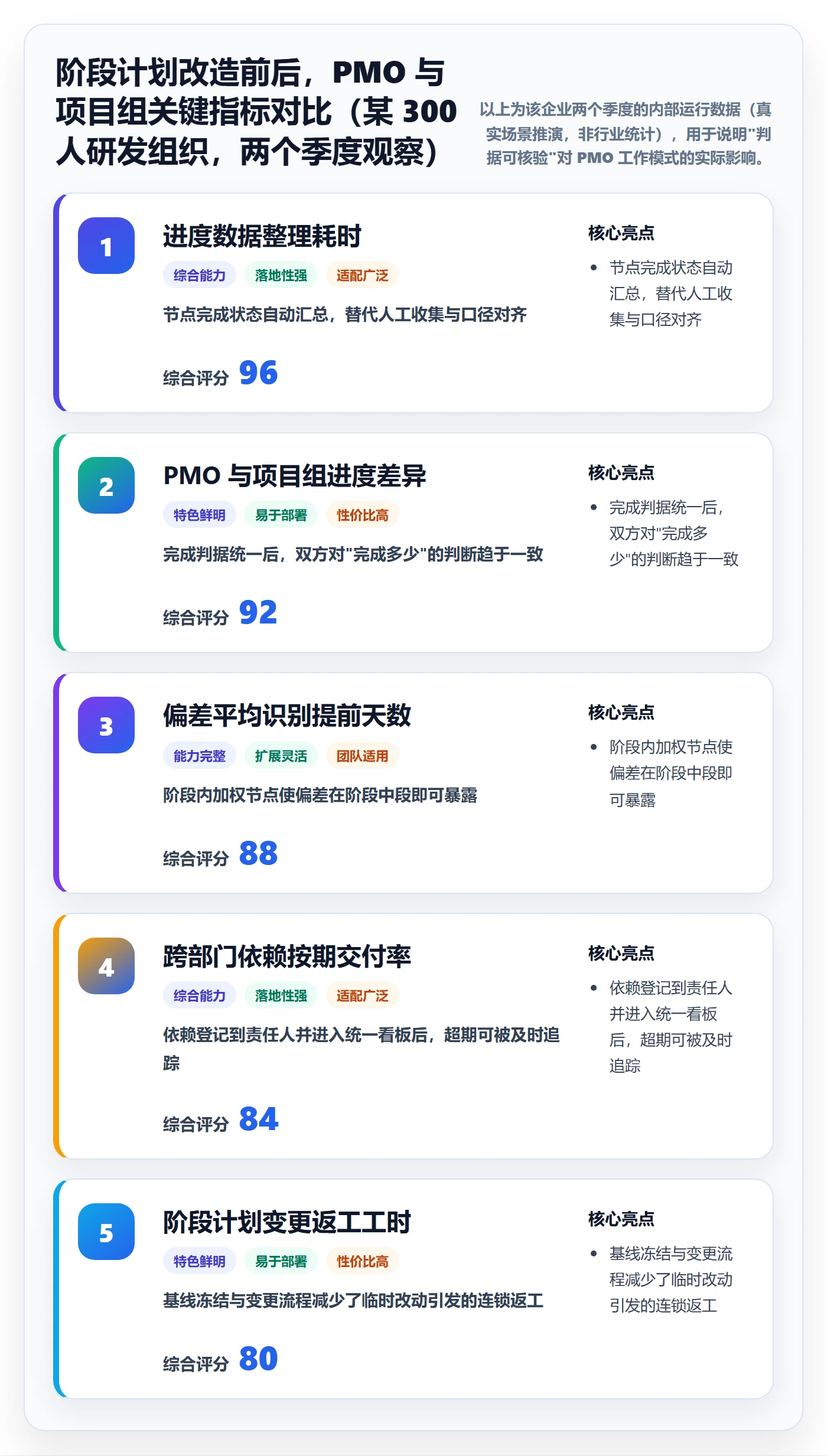Click the score value 80
827x1456 pixels.
tap(259, 1359)
